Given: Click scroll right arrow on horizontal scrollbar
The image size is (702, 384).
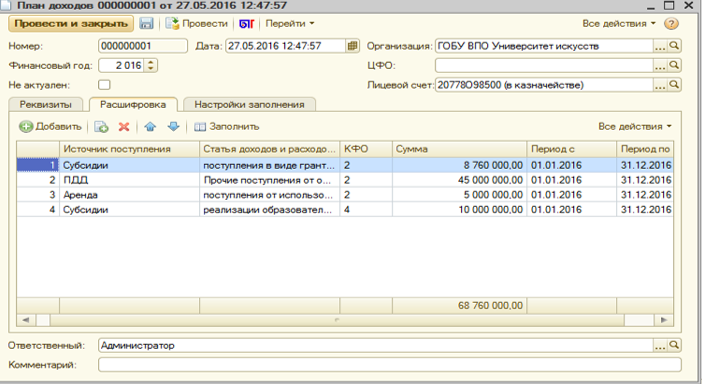Looking at the screenshot, I should pos(664,320).
